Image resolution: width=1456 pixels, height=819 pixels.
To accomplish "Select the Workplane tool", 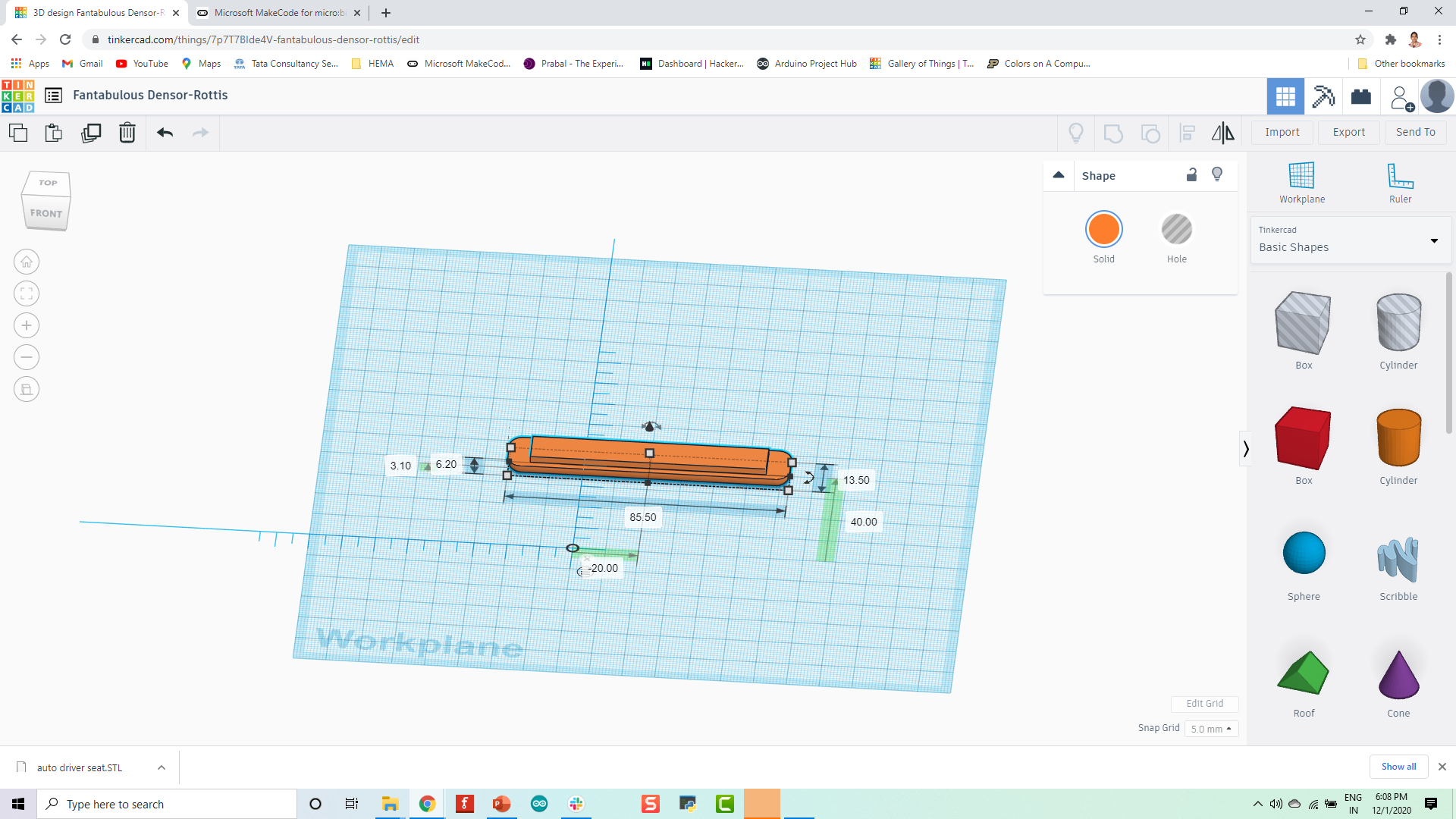I will pos(1302,183).
